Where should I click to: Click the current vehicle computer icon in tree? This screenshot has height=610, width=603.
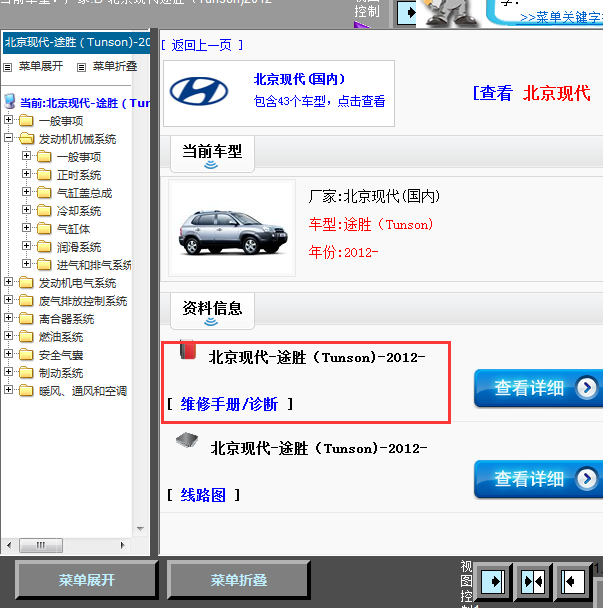[x=10, y=101]
